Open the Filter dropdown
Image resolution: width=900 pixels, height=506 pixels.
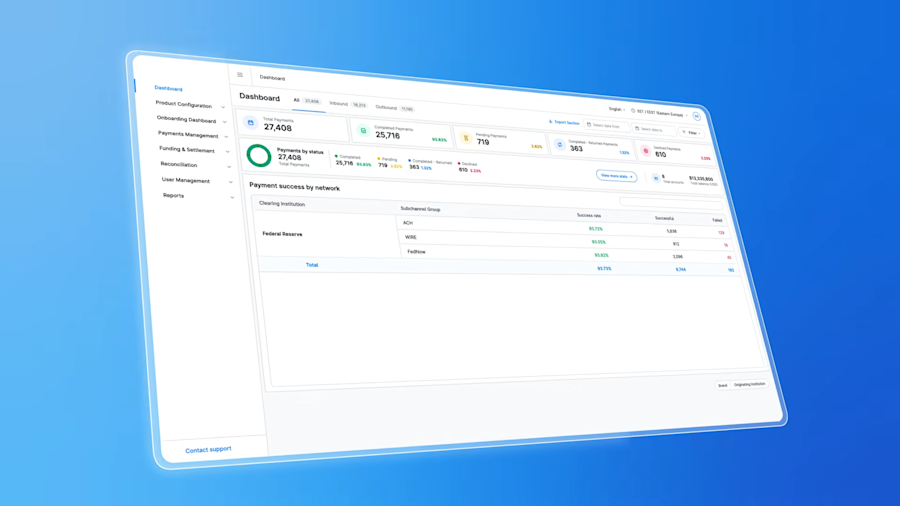click(x=691, y=133)
